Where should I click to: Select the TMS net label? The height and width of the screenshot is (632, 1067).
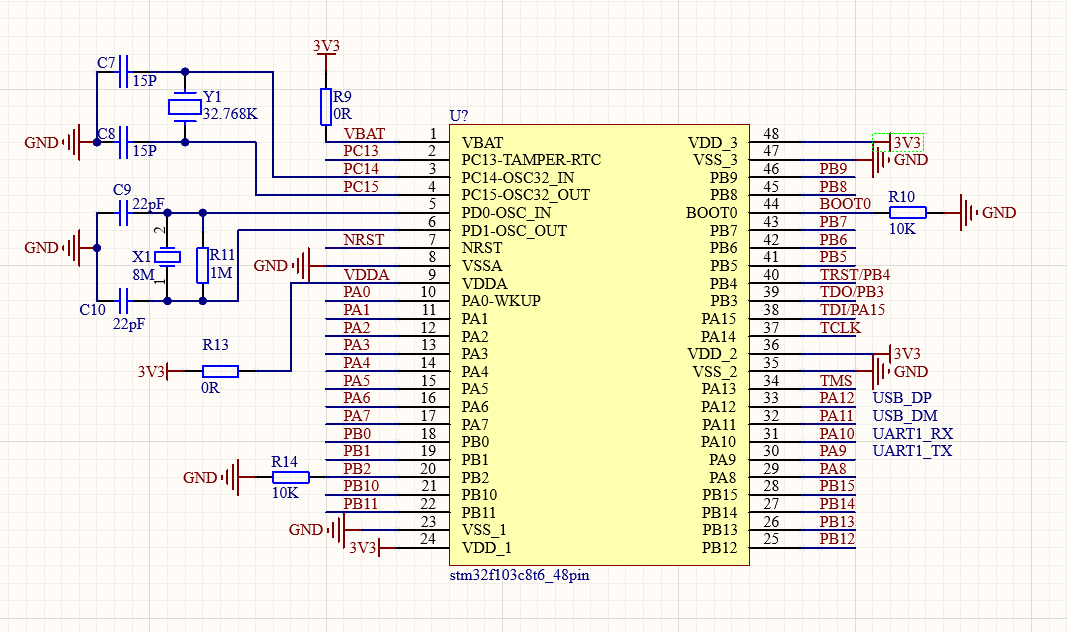(836, 380)
